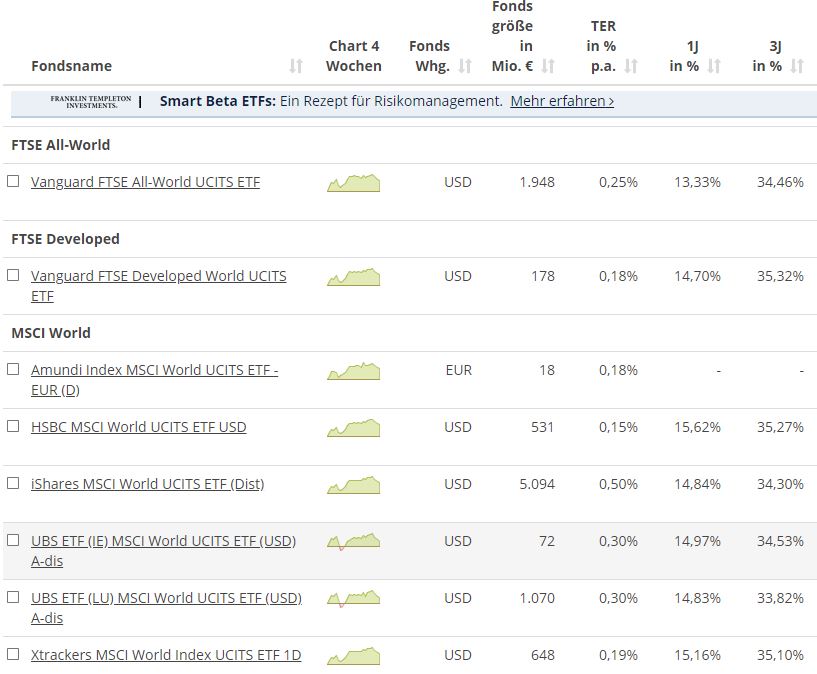Sort by 1J in % arrows

714,66
